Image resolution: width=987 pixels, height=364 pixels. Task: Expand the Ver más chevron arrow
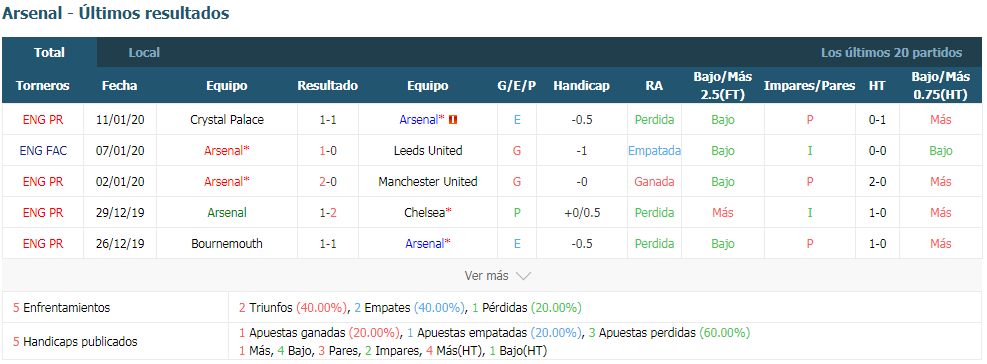click(523, 276)
